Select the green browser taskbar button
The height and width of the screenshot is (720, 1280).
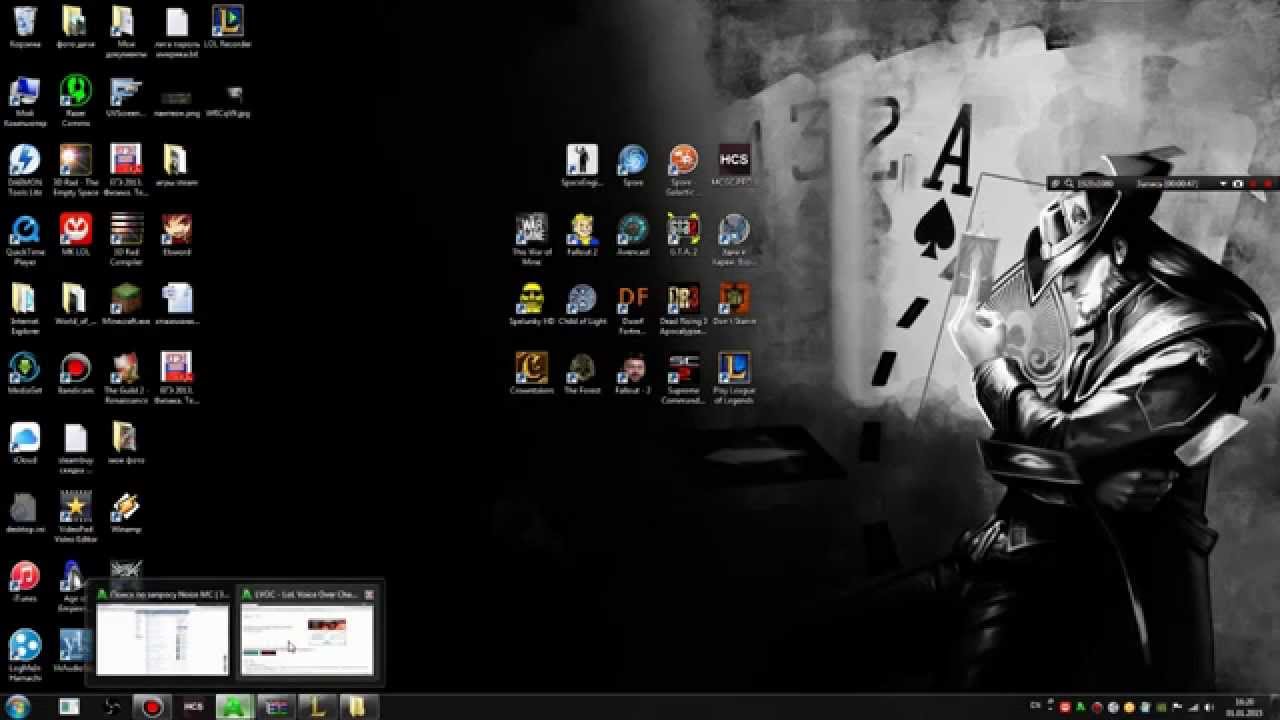pos(235,707)
